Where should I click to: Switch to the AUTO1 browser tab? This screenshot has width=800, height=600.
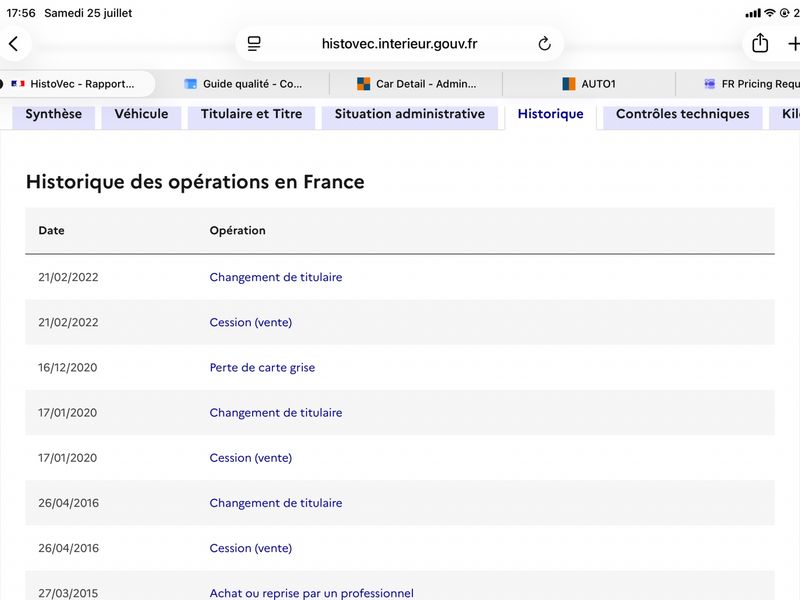point(589,84)
